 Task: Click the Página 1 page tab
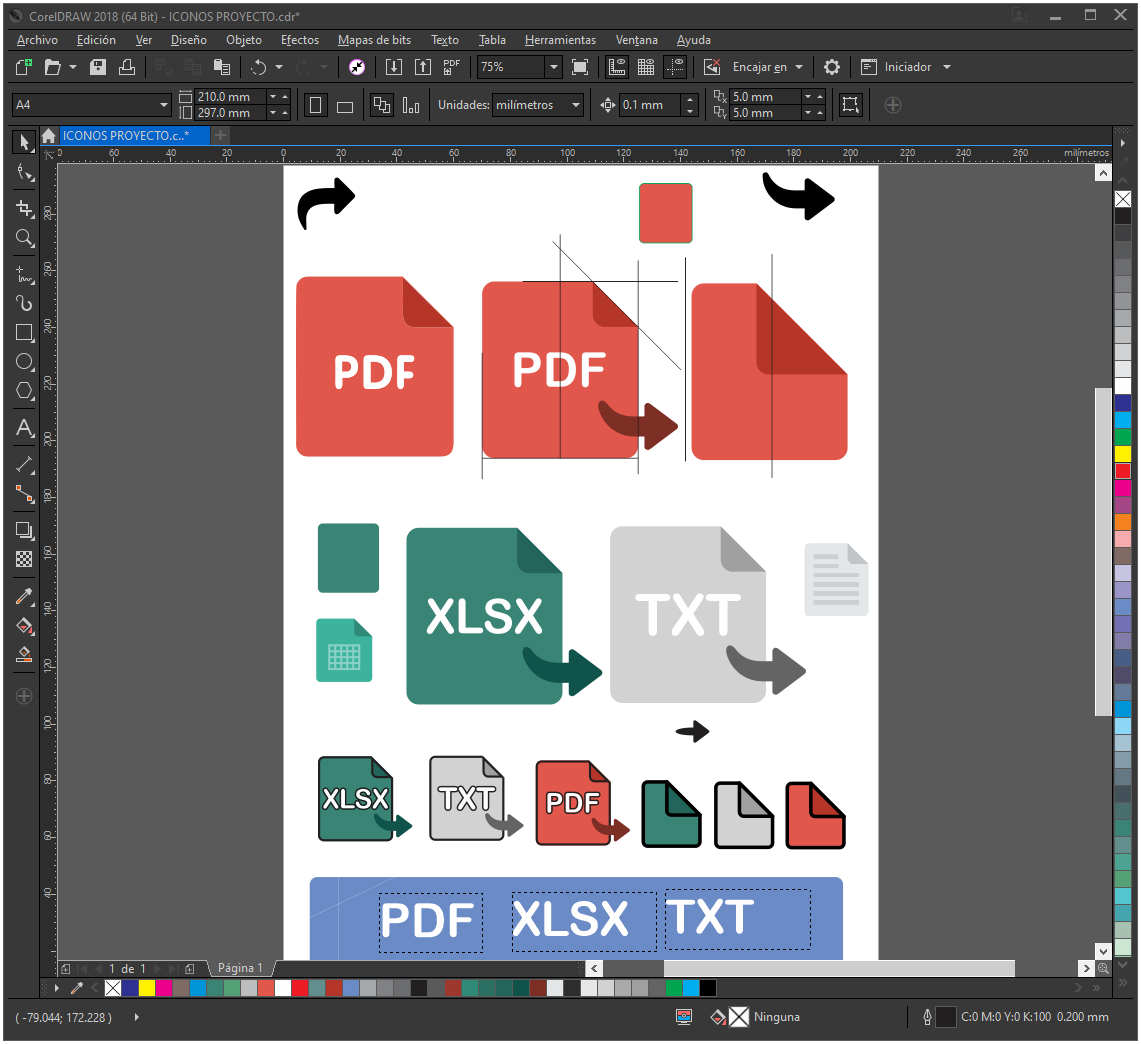239,968
